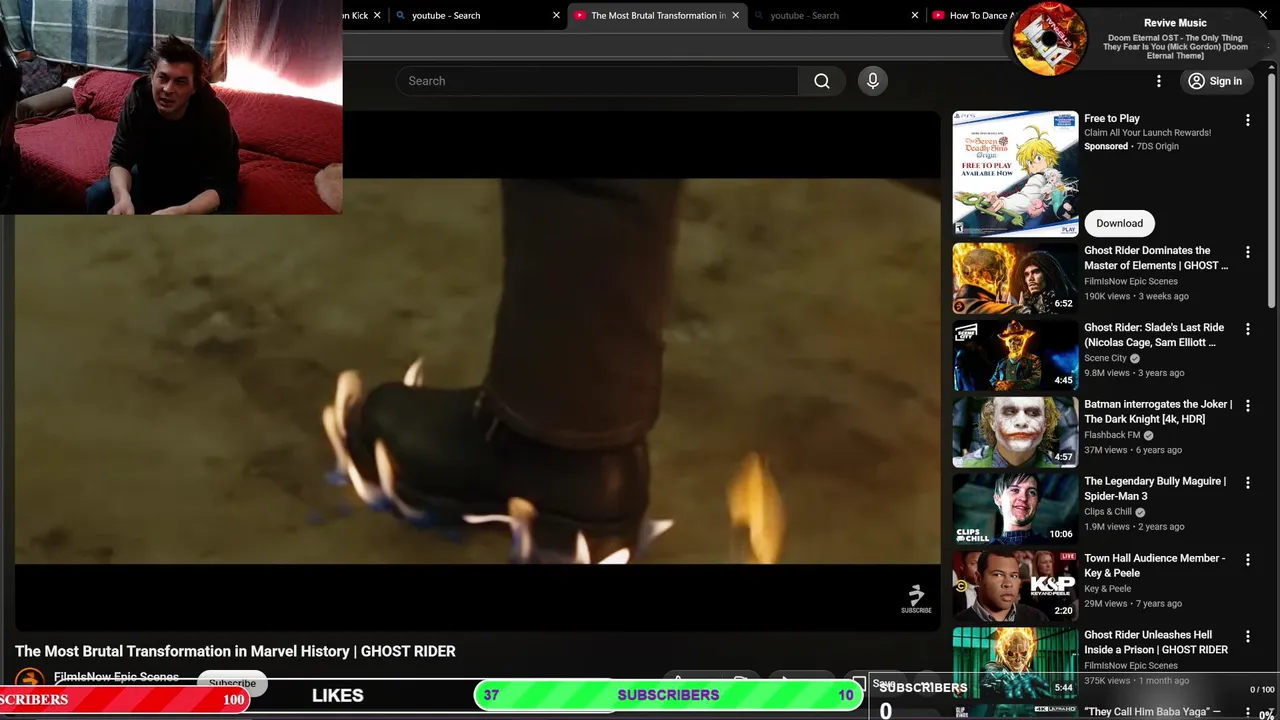
Task: Click Key & Peele channel name
Action: coord(1106,589)
